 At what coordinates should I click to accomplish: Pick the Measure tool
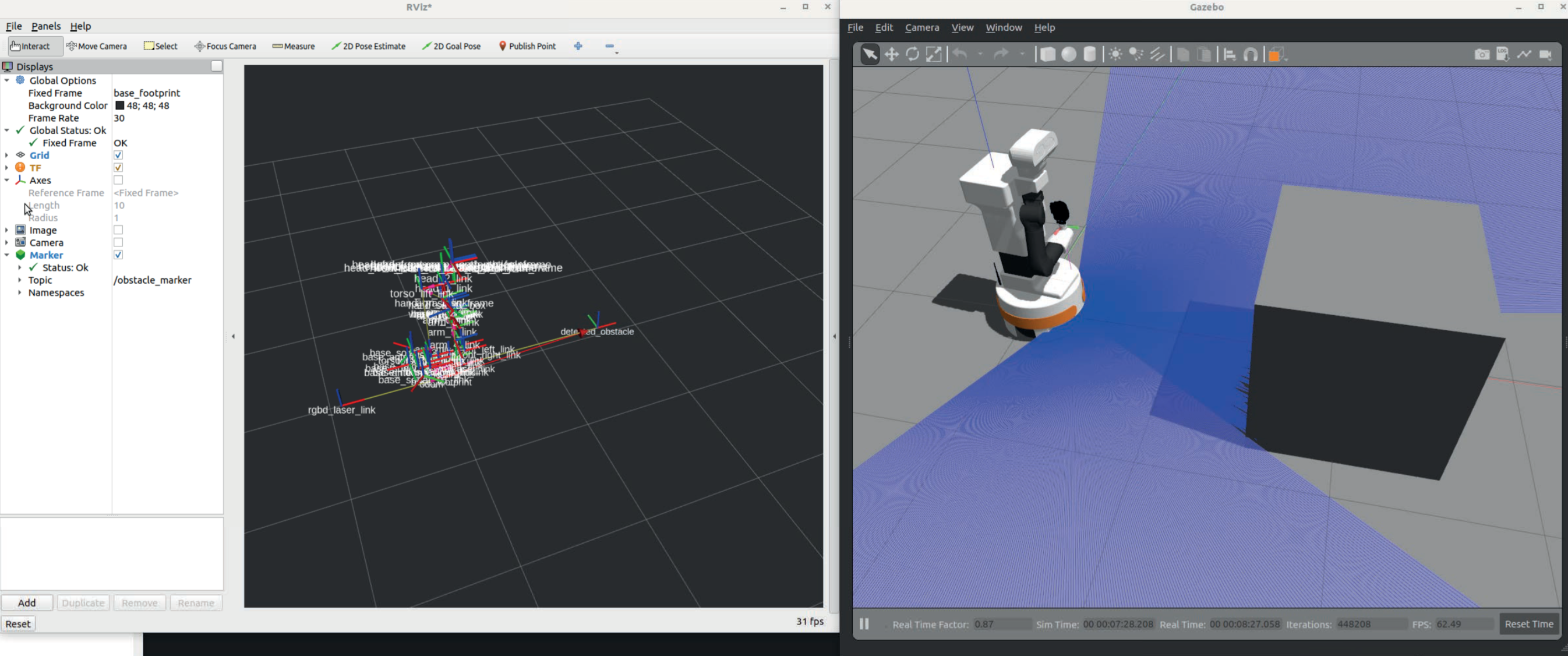294,45
